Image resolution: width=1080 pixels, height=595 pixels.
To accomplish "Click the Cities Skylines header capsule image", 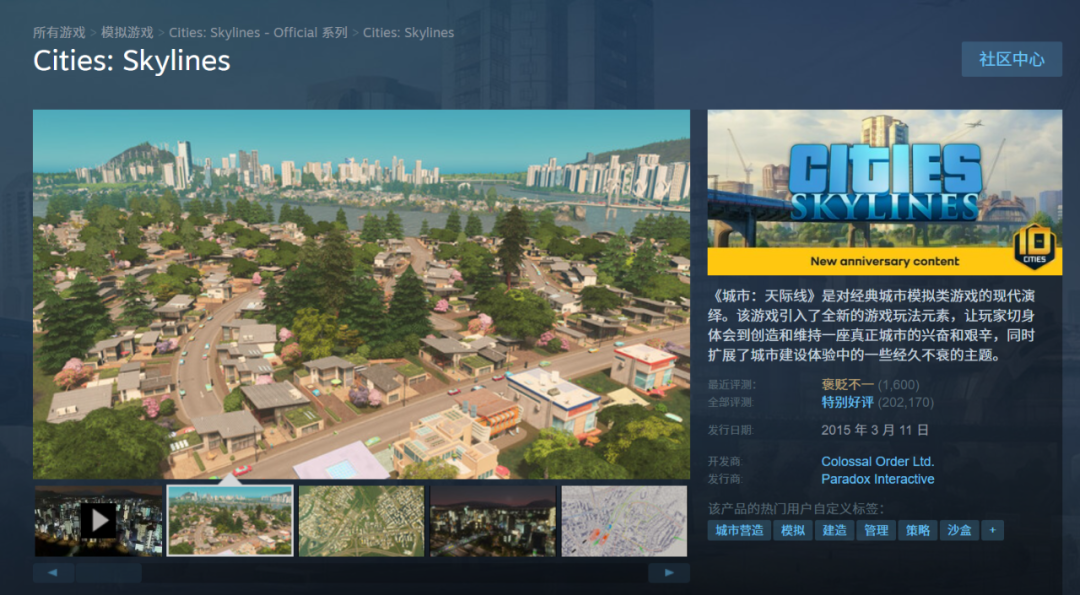I will point(884,192).
